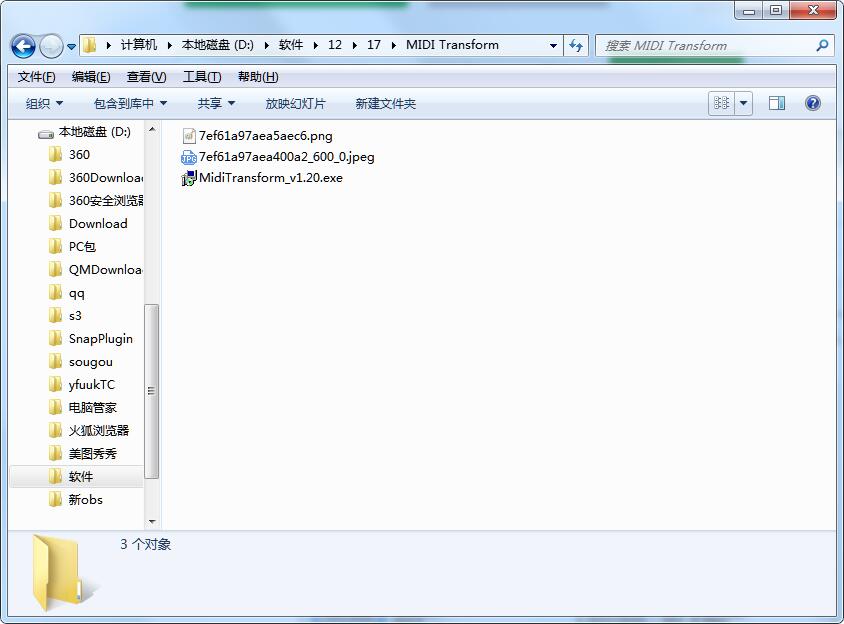Viewport: 844px width, 624px height.
Task: Expand the arrow after 本地磁盘 (D:) breadcrumb
Action: click(x=266, y=45)
